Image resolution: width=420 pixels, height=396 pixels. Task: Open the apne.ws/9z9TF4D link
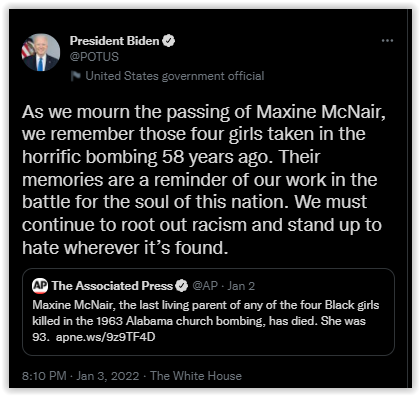click(106, 337)
